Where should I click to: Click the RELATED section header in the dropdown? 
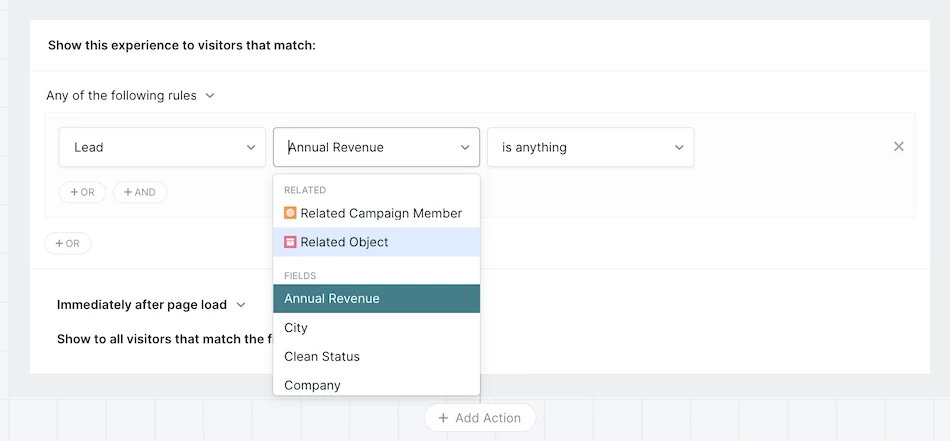point(305,190)
